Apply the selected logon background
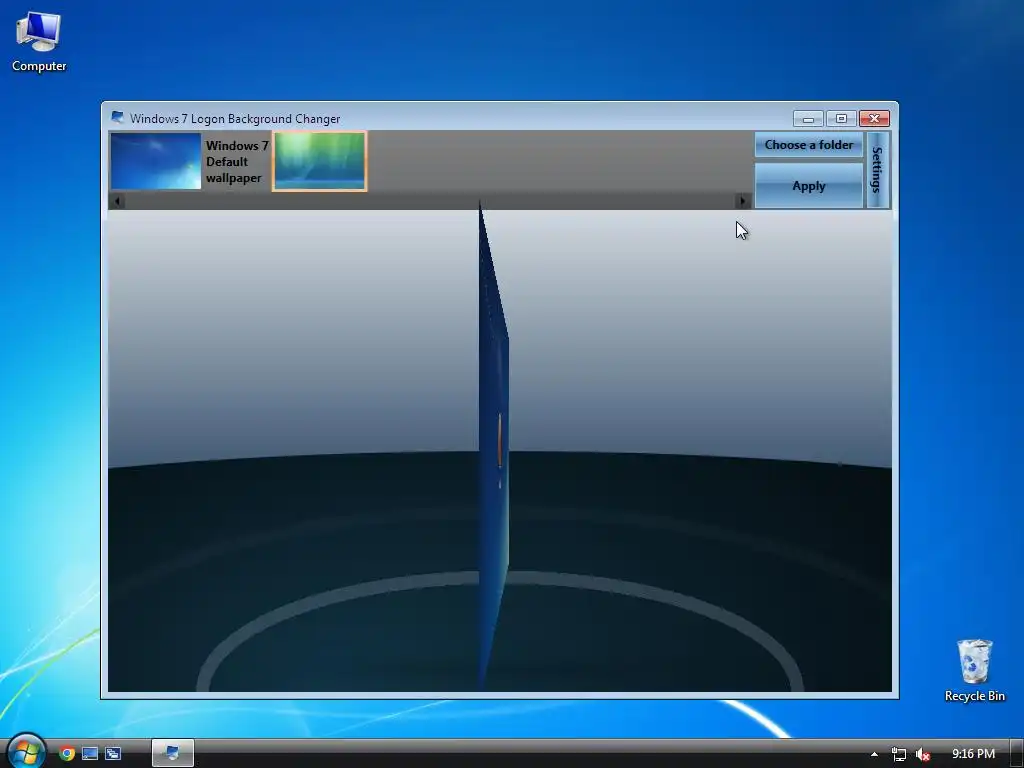1024x768 pixels. (808, 186)
